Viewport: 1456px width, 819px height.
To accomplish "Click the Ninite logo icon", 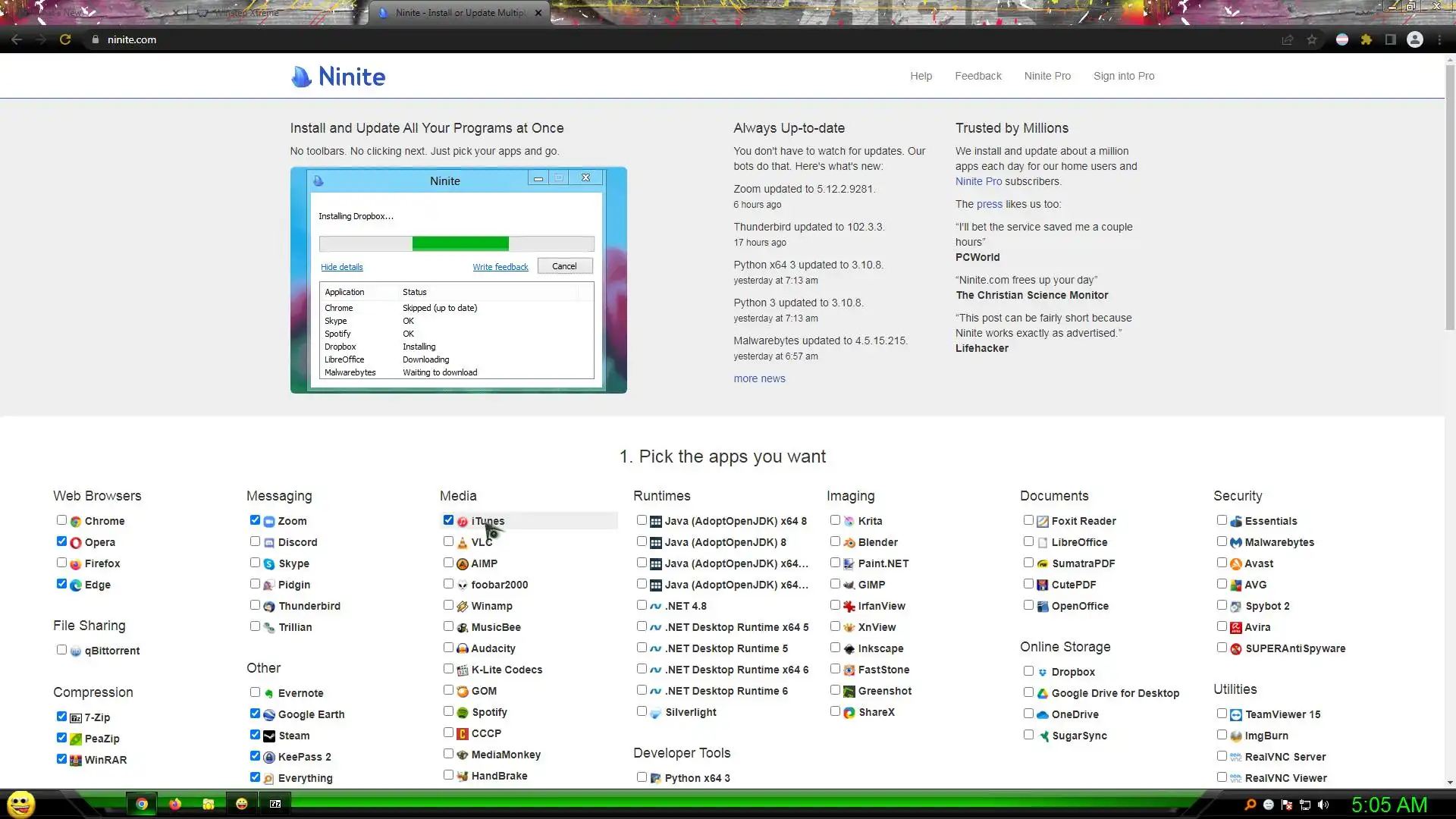I will coord(302,77).
